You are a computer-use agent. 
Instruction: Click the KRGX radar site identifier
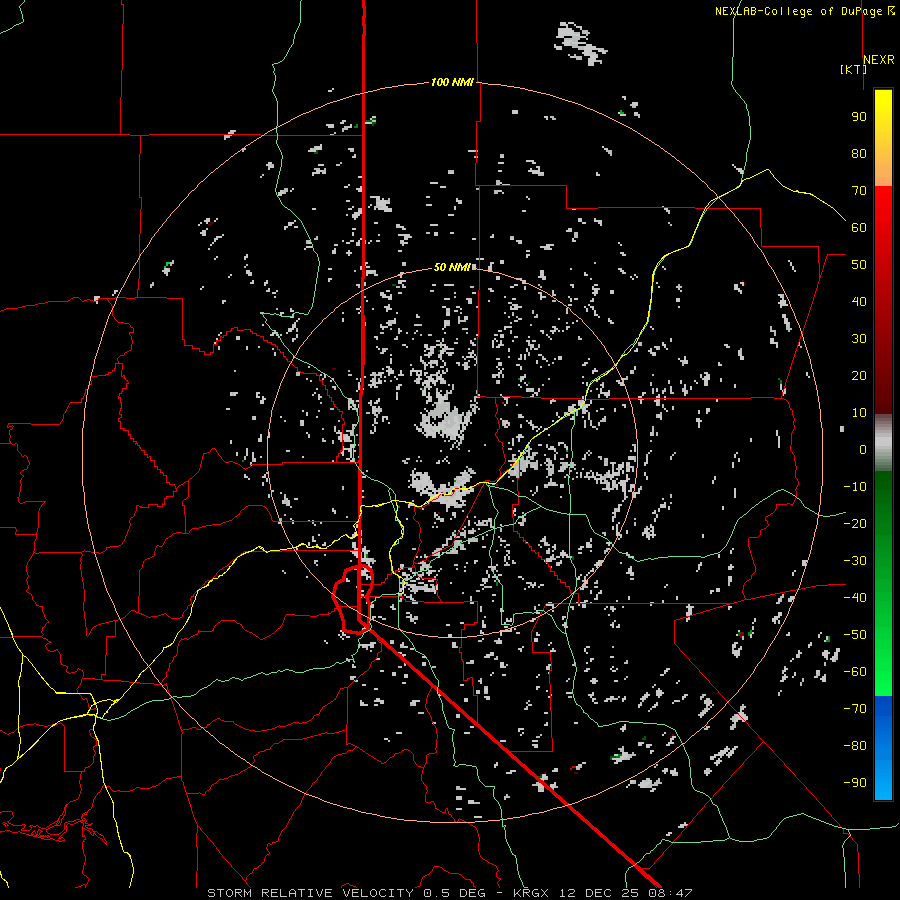pos(531,893)
